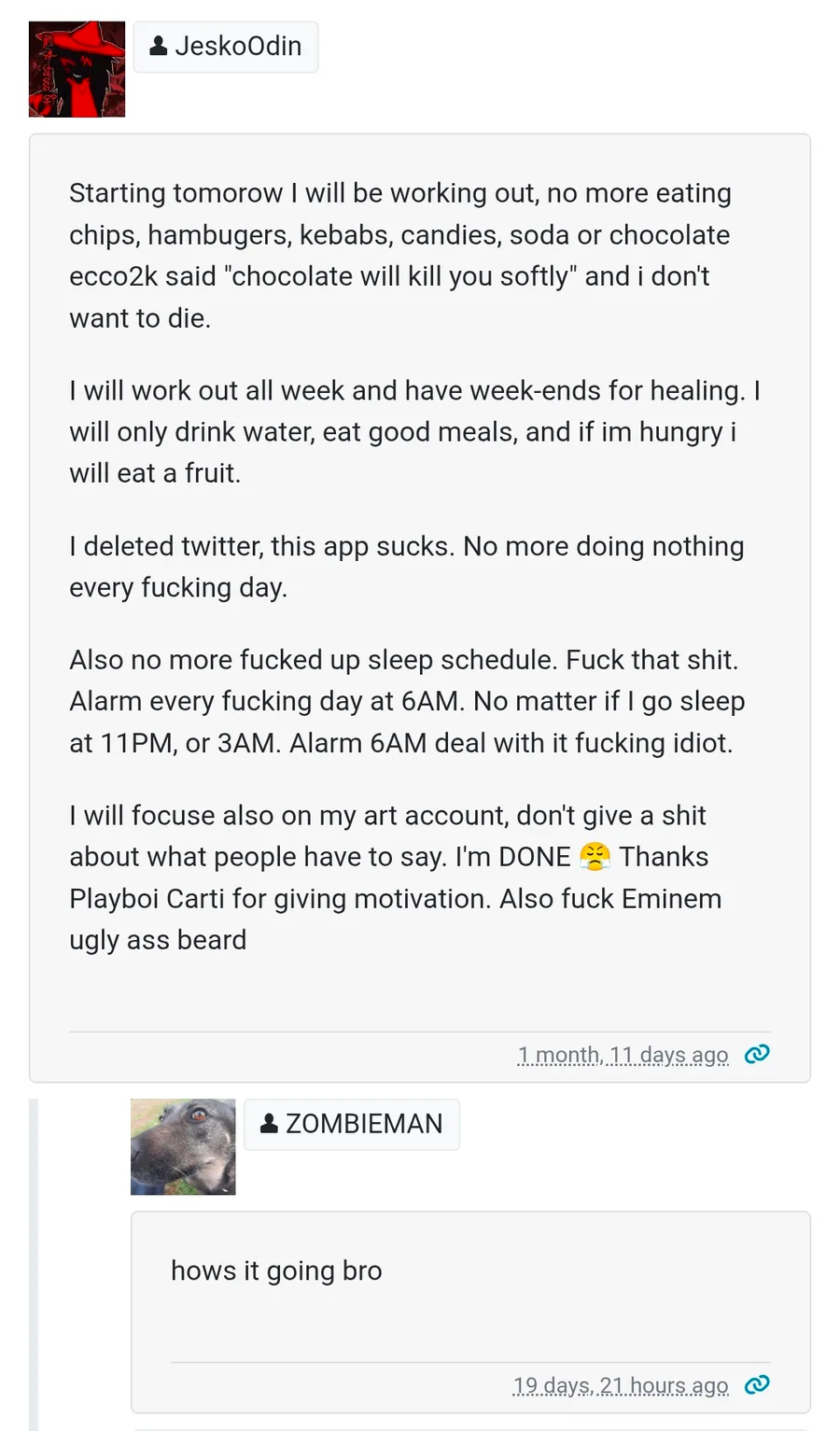Click the "Alarm every" sleep schedule paragraph
This screenshot has width=840, height=1431.
407,701
